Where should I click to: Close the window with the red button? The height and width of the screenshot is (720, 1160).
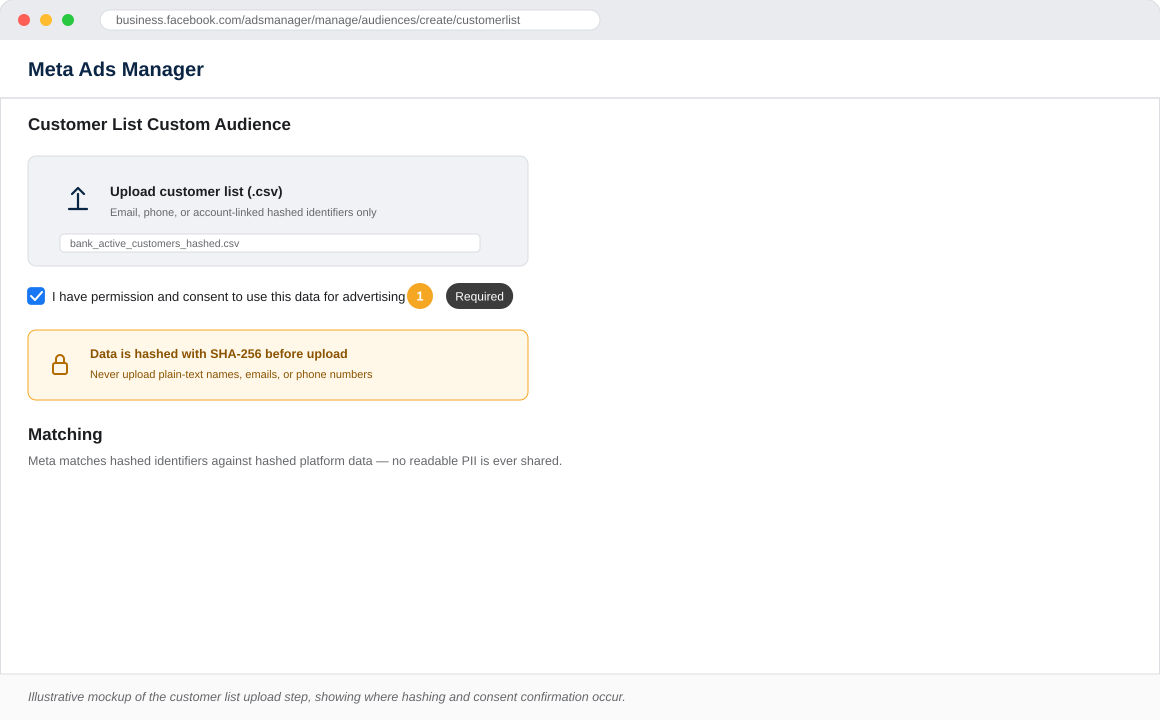(24, 20)
